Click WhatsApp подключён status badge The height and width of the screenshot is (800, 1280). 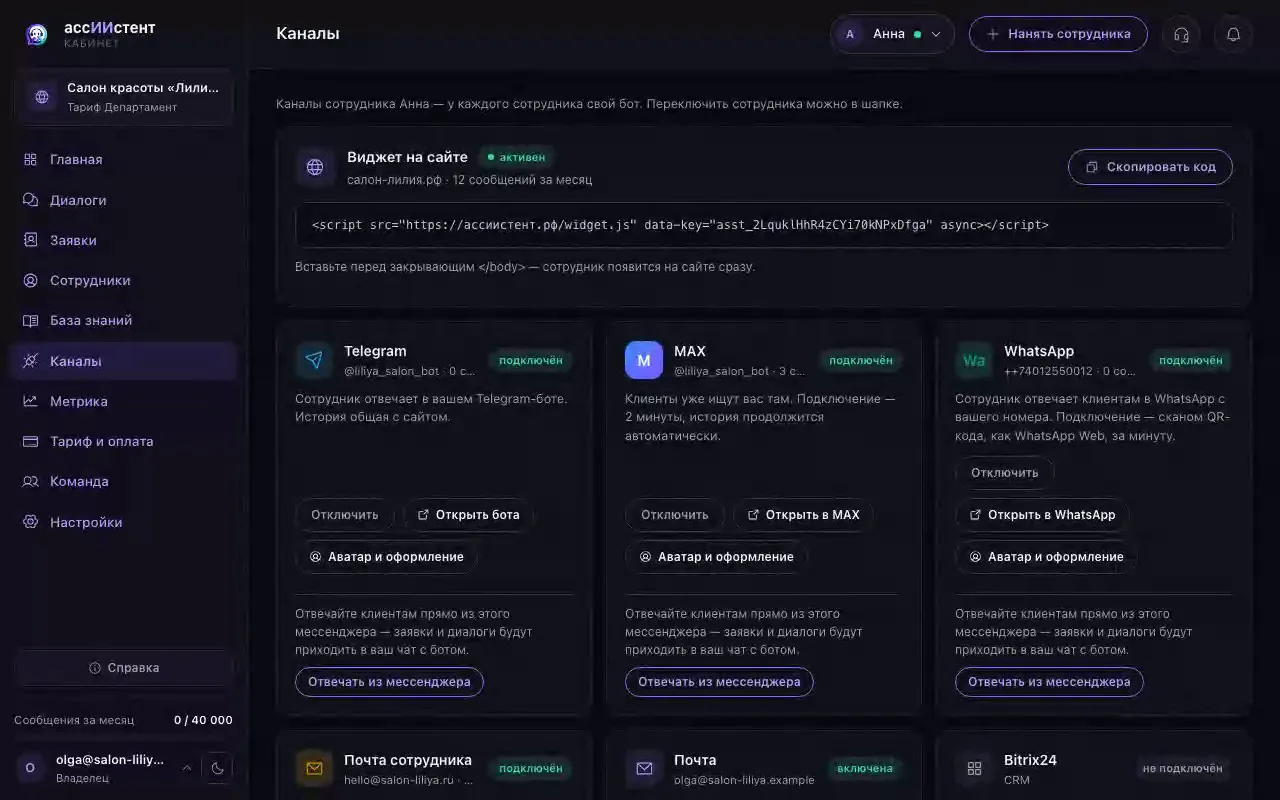pyautogui.click(x=1190, y=360)
